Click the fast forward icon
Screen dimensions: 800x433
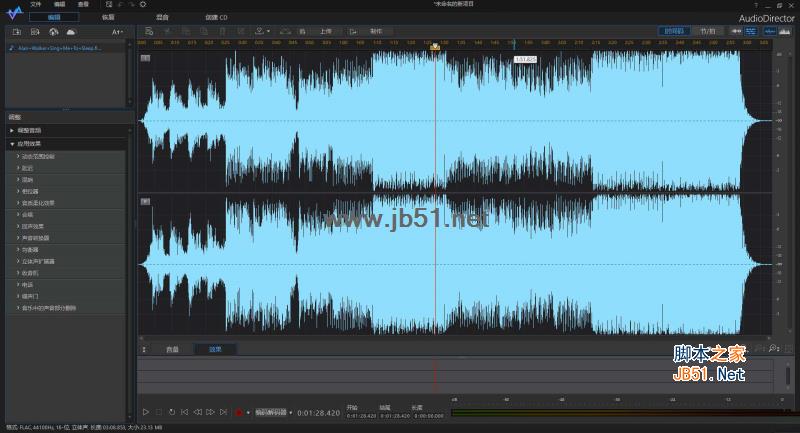coord(210,412)
